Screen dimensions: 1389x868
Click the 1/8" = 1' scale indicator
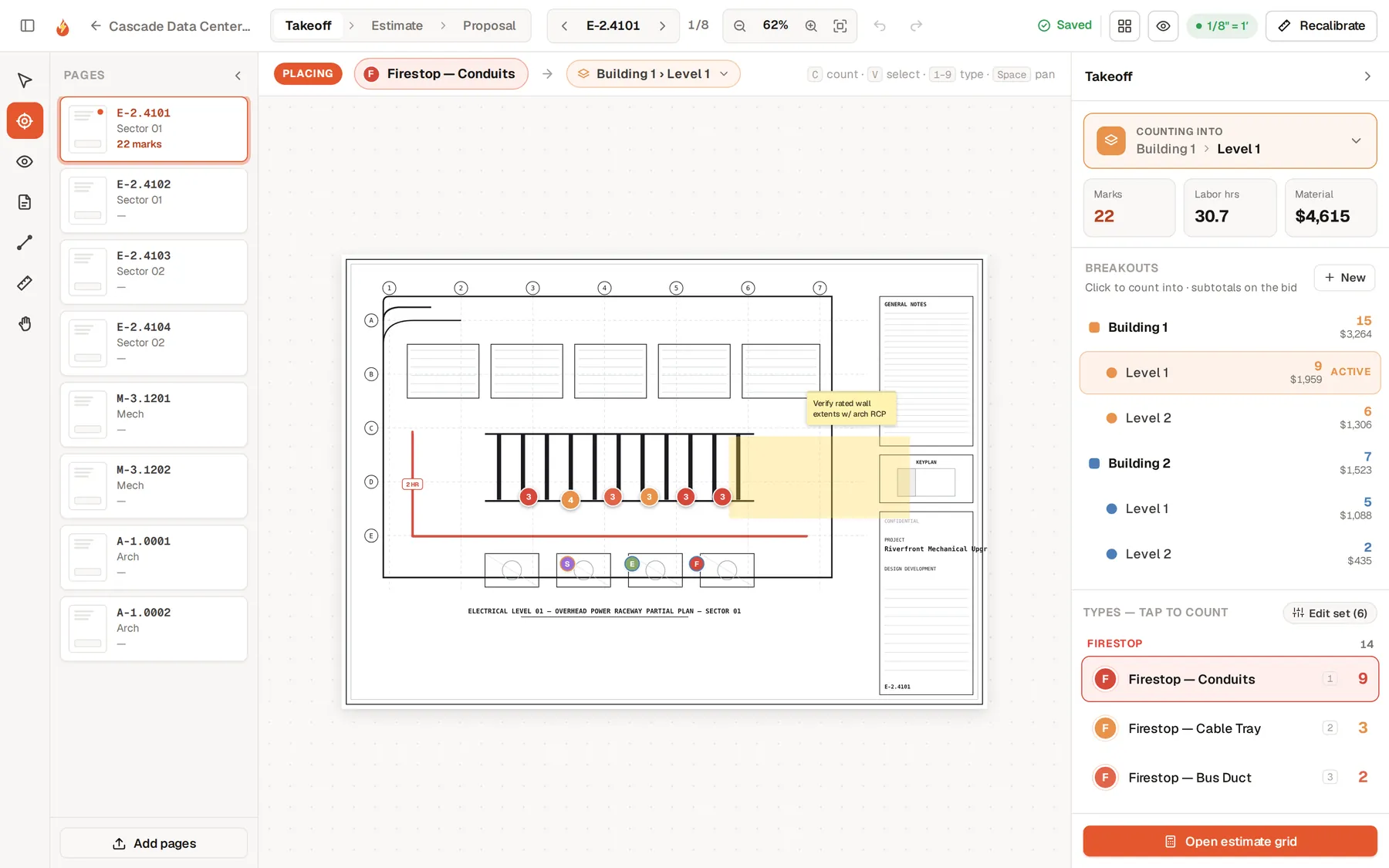click(1222, 25)
